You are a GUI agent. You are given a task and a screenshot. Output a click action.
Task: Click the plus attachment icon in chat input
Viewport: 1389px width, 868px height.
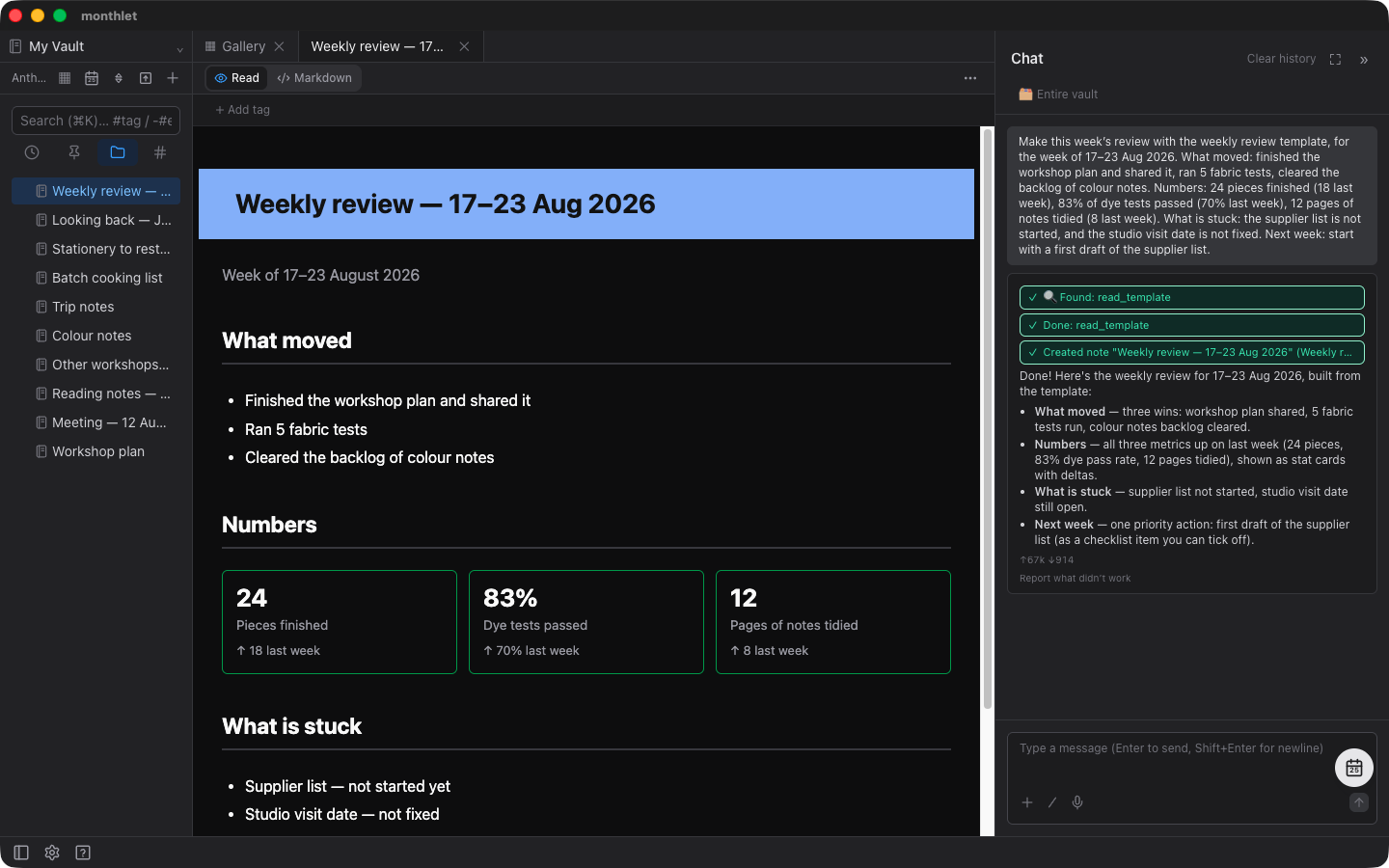click(x=1027, y=802)
